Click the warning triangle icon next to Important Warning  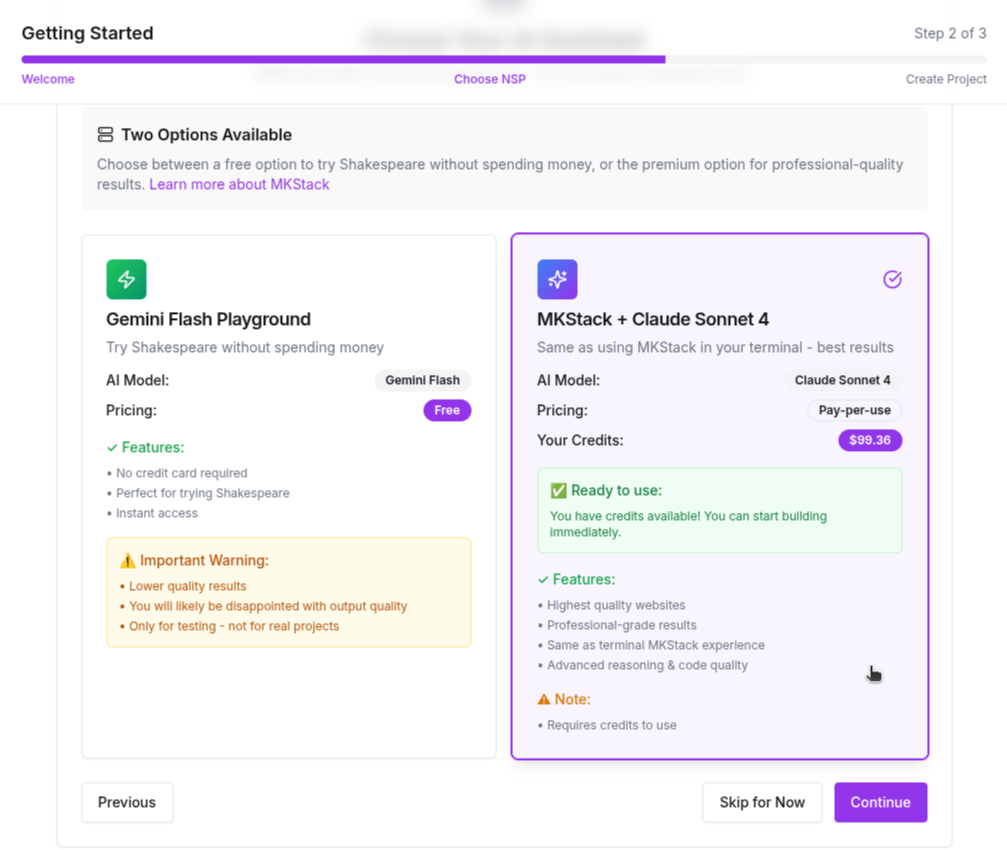tap(127, 561)
